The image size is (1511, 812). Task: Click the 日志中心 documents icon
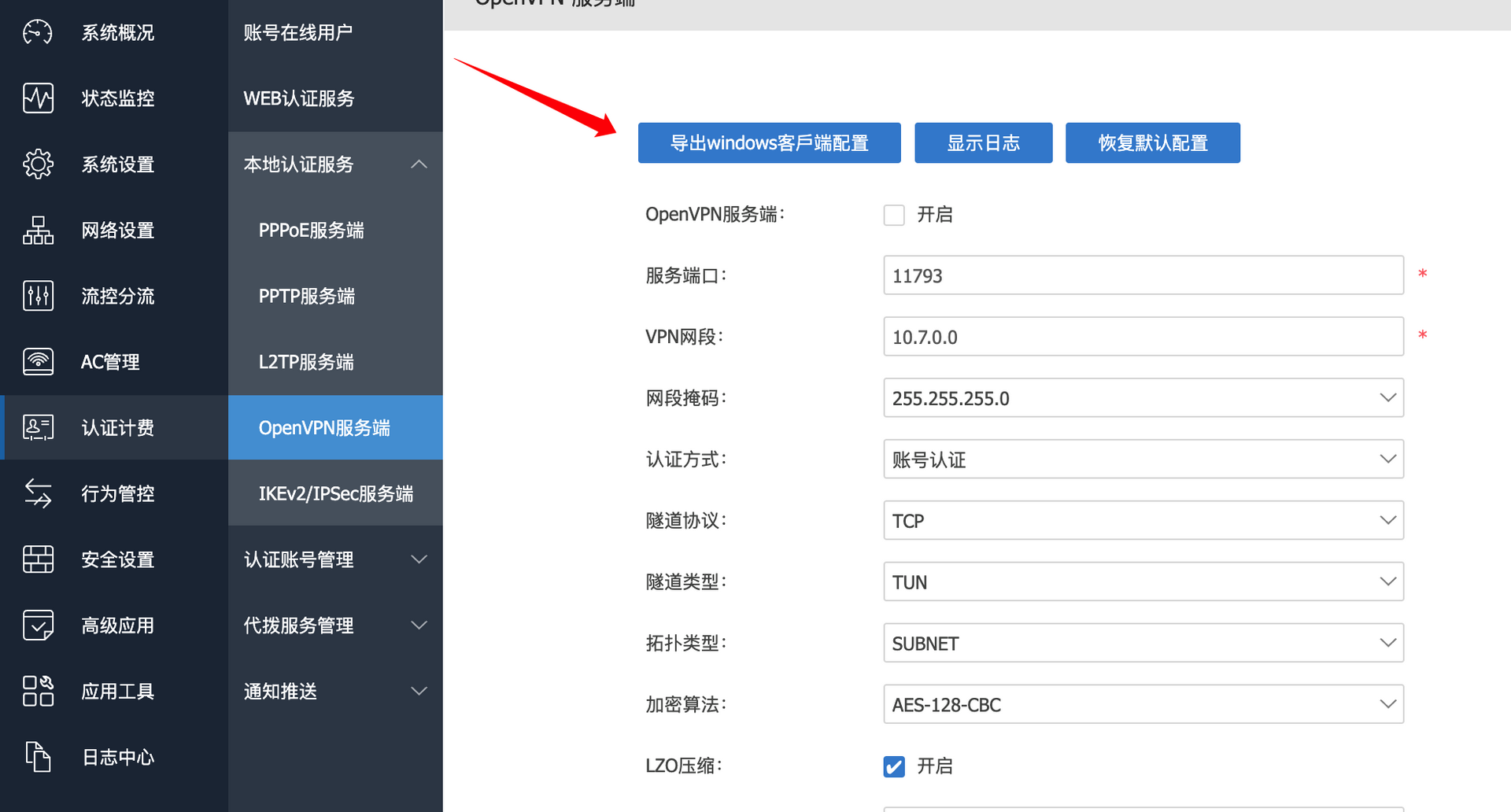[38, 757]
